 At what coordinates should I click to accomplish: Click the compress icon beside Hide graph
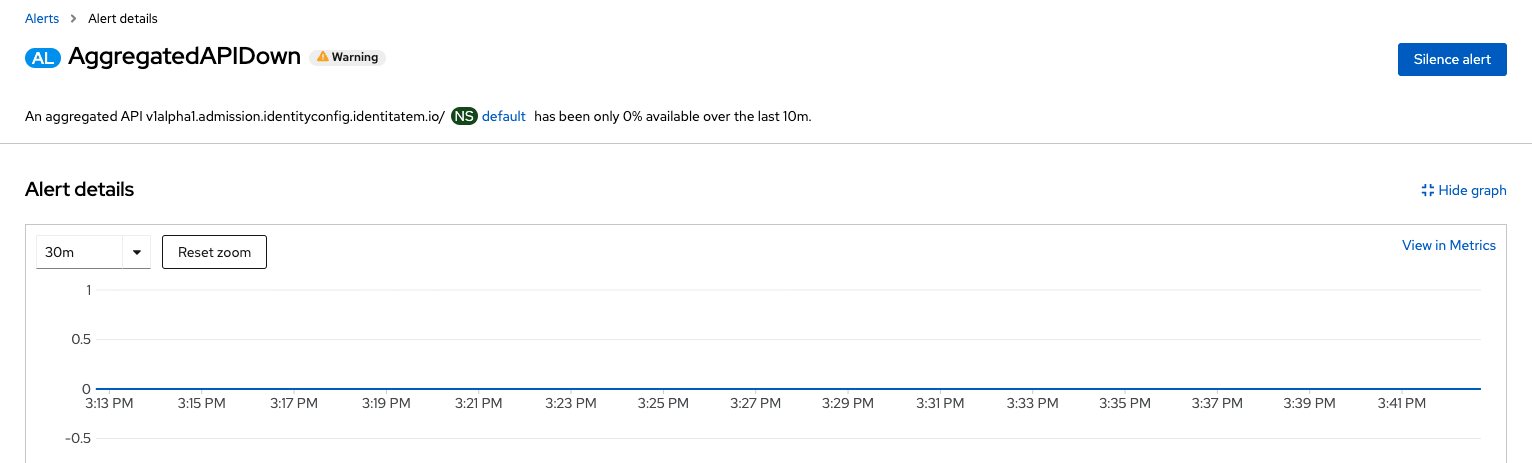coord(1428,190)
